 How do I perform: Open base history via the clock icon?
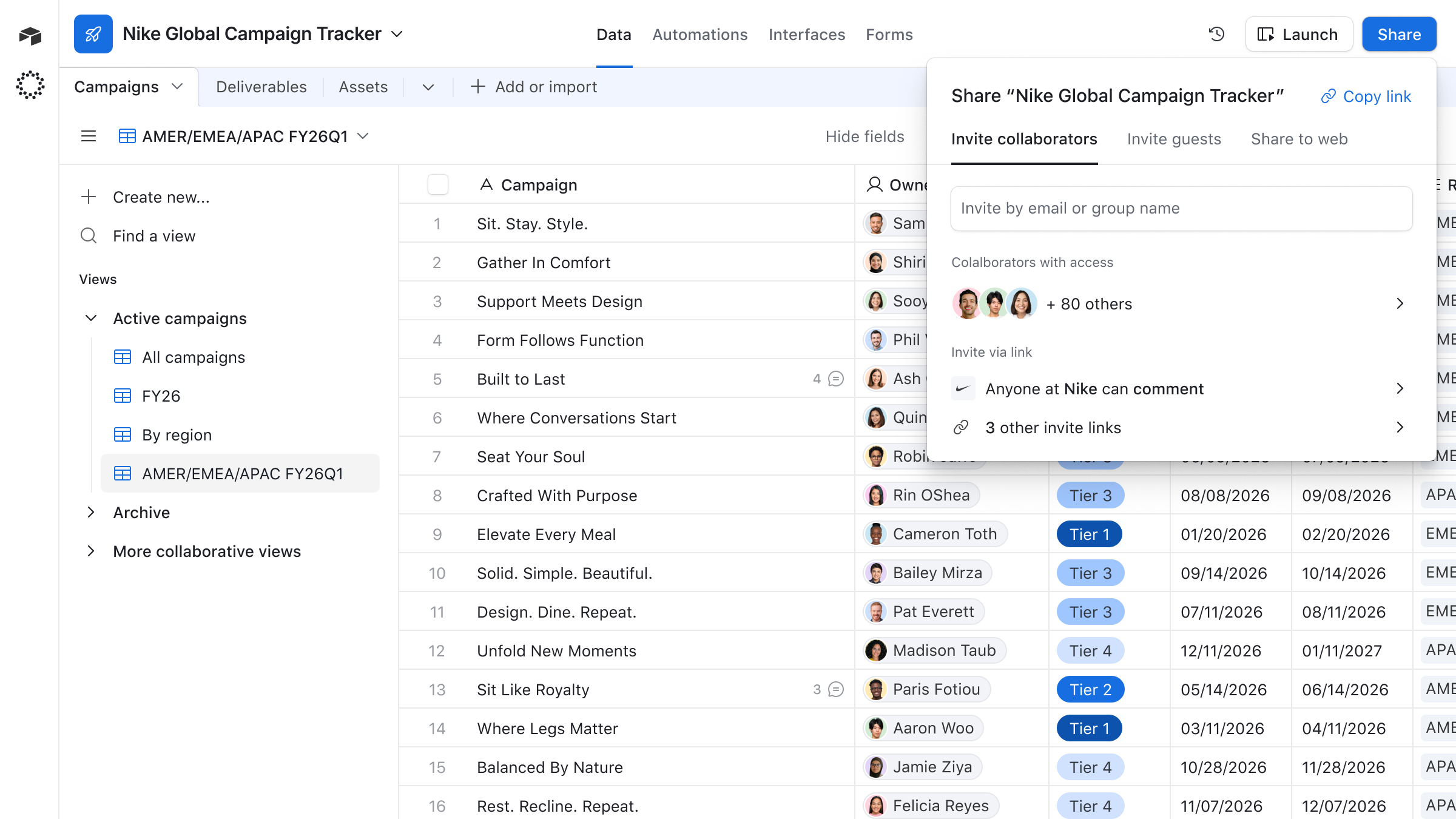point(1216,35)
